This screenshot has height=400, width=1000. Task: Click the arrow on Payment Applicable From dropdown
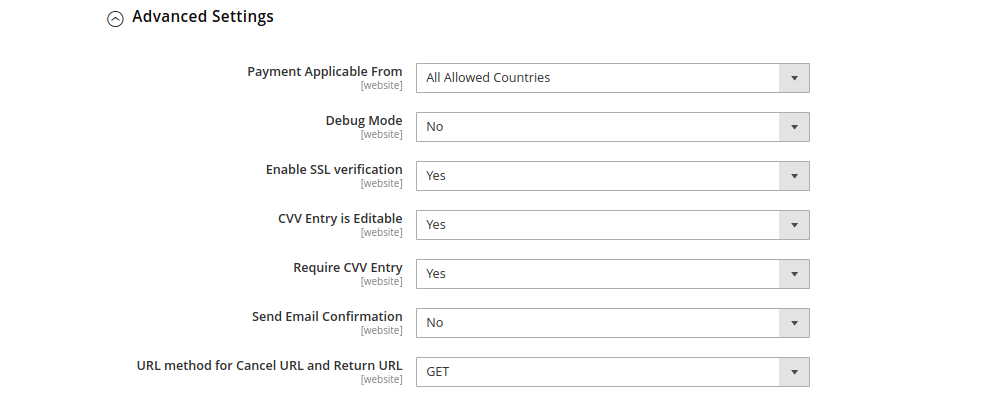[x=794, y=78]
